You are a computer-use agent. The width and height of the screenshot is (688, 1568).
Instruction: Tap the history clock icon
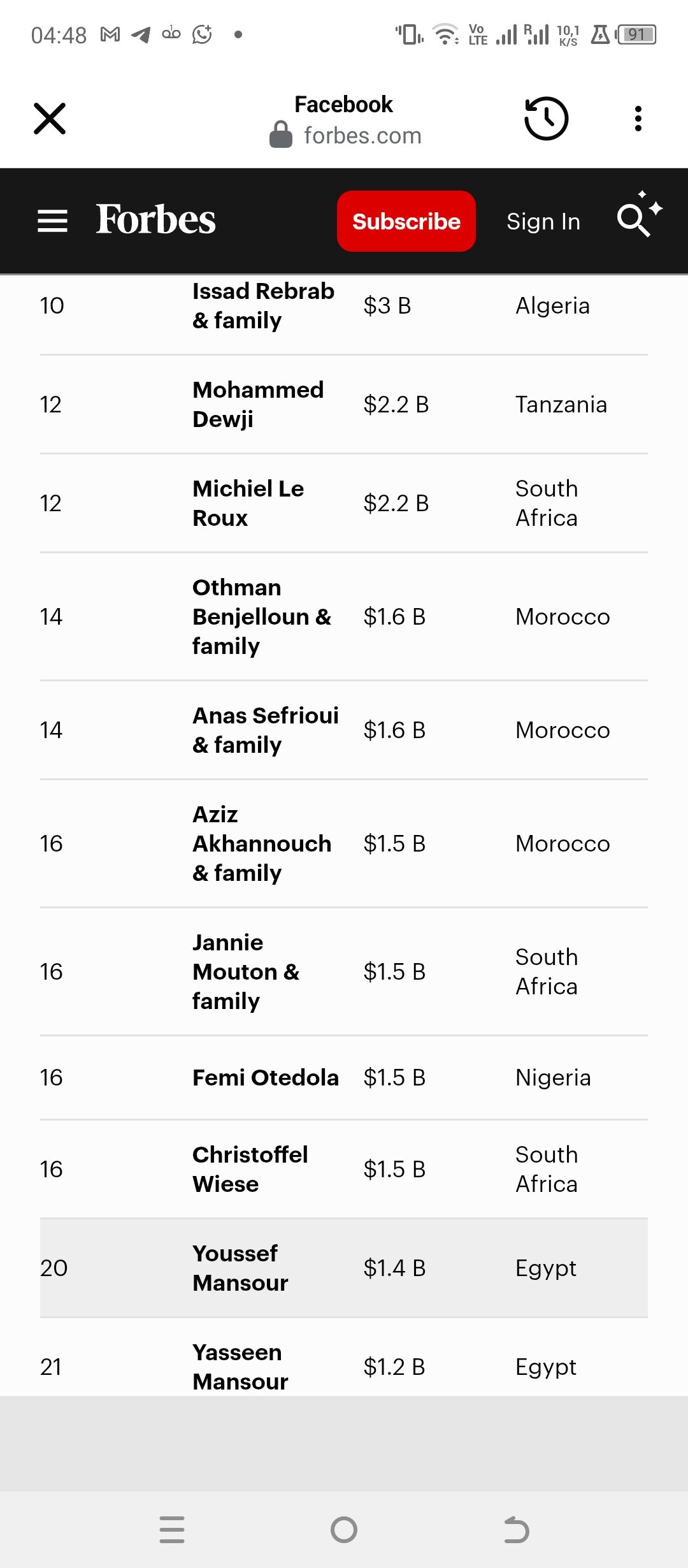546,119
